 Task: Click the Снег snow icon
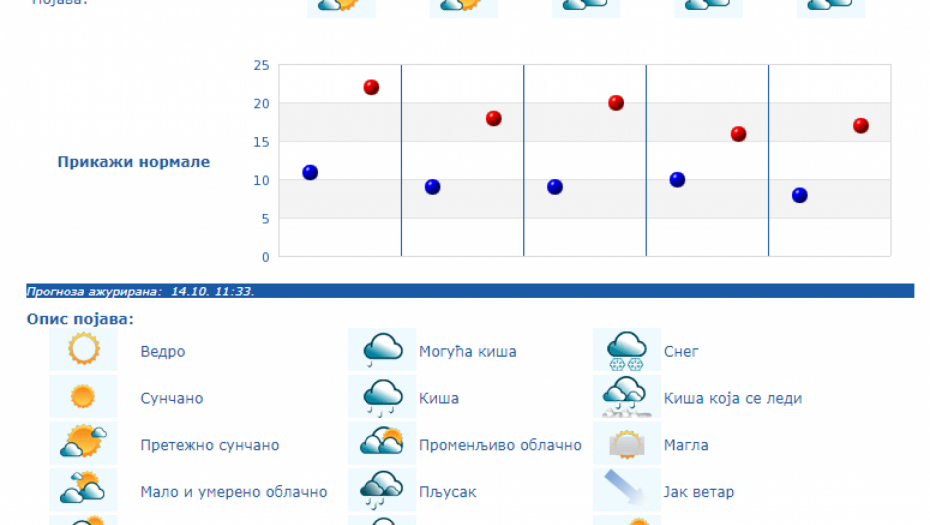627,350
